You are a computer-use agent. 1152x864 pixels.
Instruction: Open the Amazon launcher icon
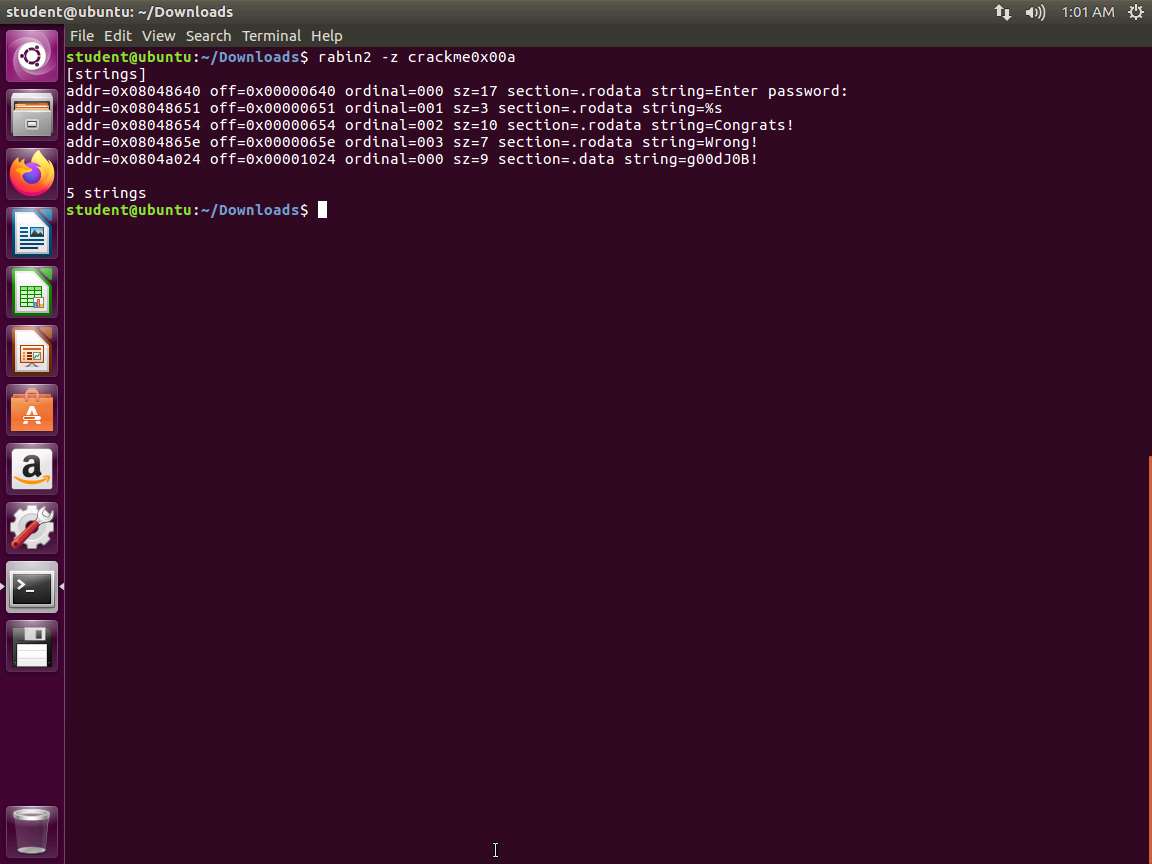[32, 469]
